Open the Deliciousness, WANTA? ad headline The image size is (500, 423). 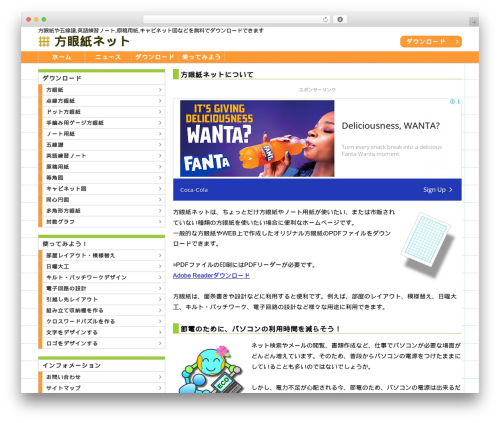(390, 126)
